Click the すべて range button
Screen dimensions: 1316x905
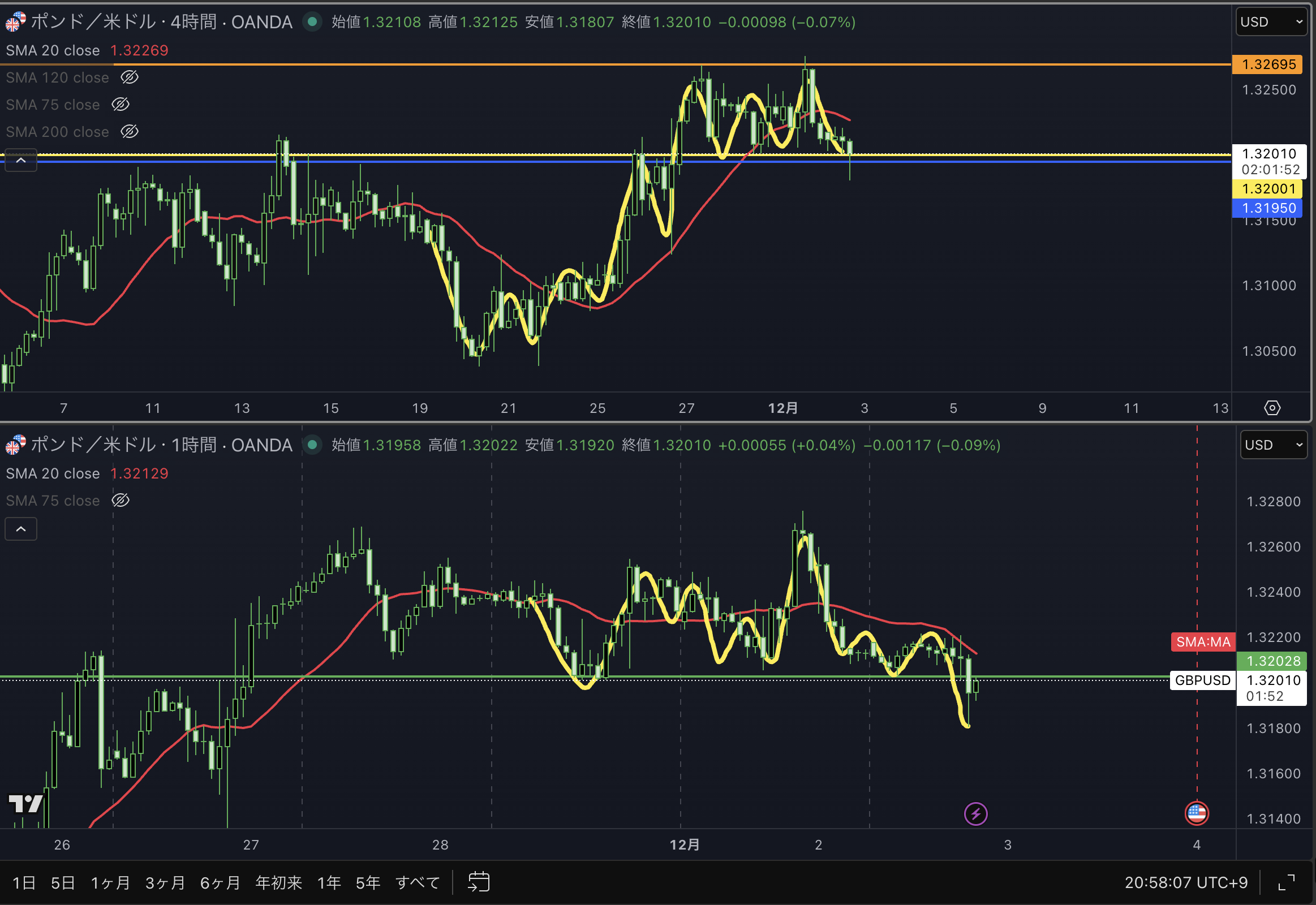coord(418,882)
